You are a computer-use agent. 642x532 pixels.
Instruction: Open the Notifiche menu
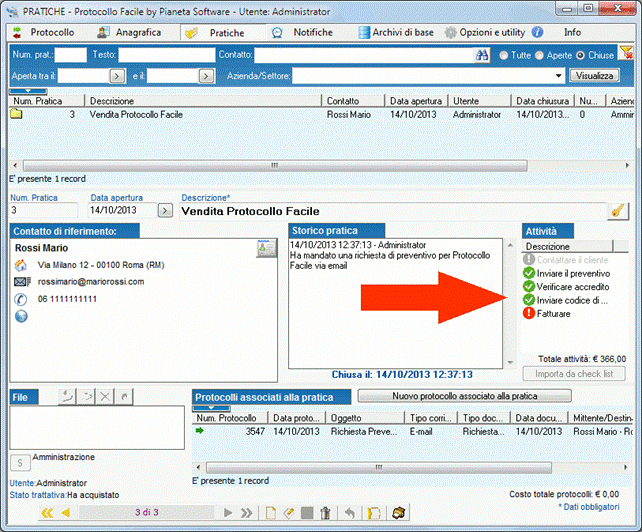303,32
